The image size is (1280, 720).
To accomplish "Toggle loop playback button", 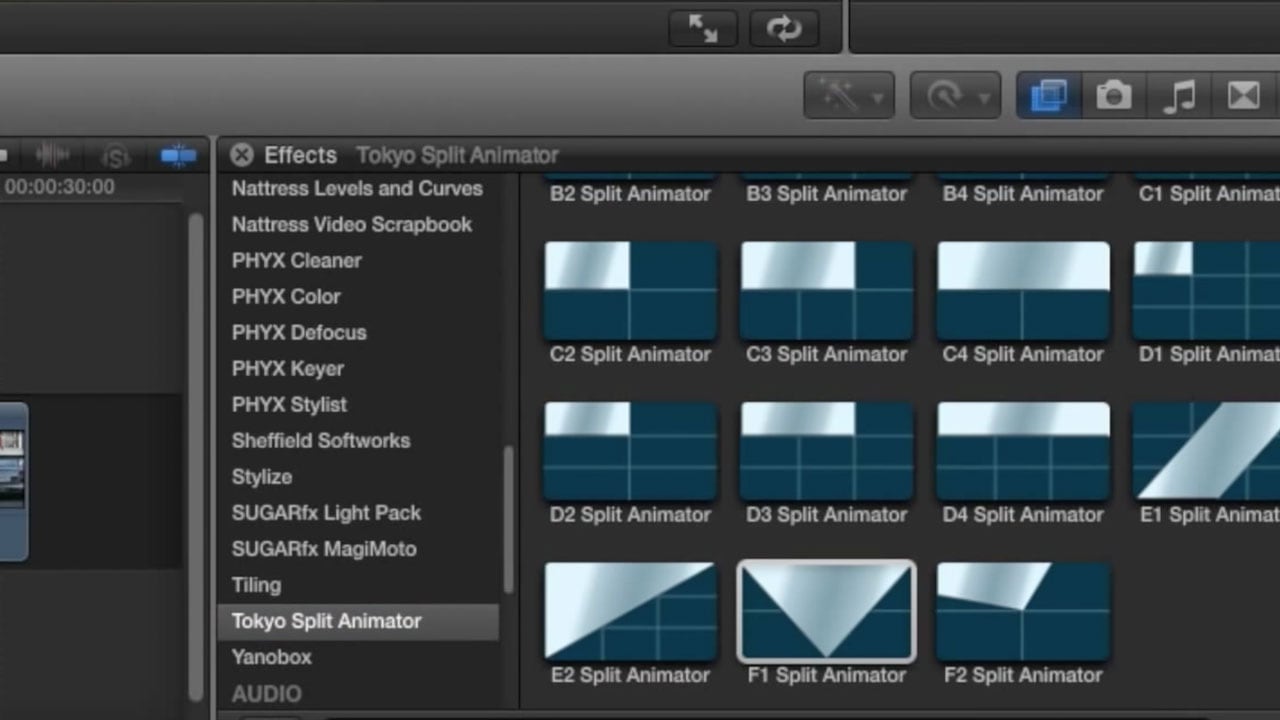I will (782, 28).
